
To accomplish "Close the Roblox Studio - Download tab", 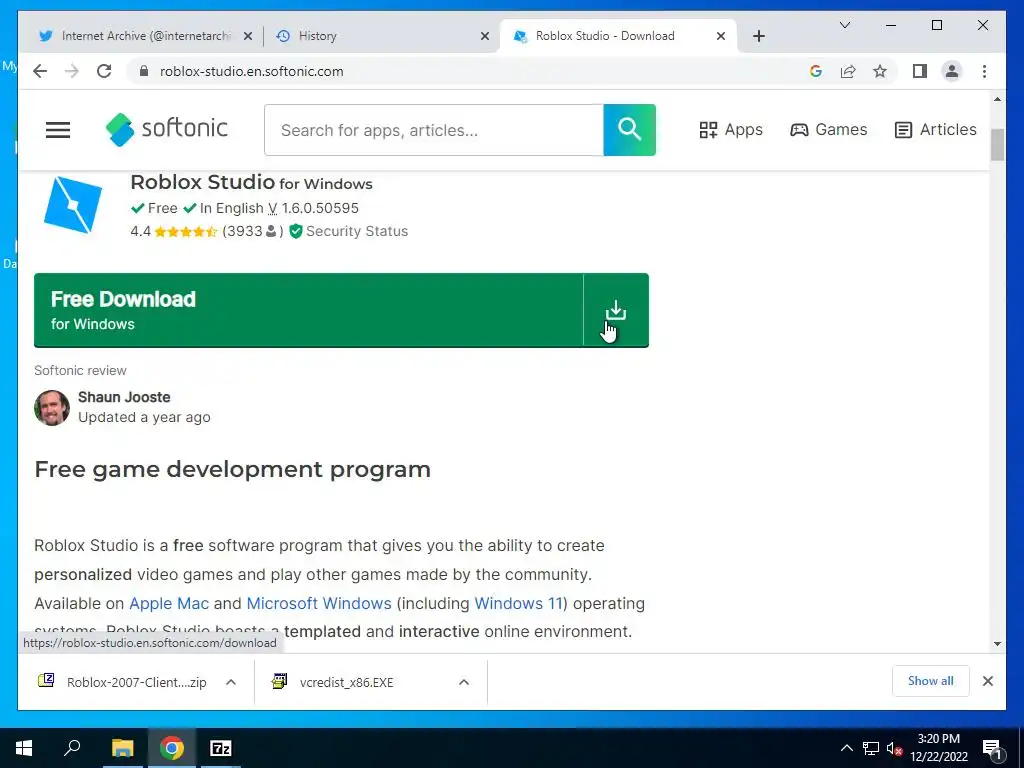I will point(721,36).
